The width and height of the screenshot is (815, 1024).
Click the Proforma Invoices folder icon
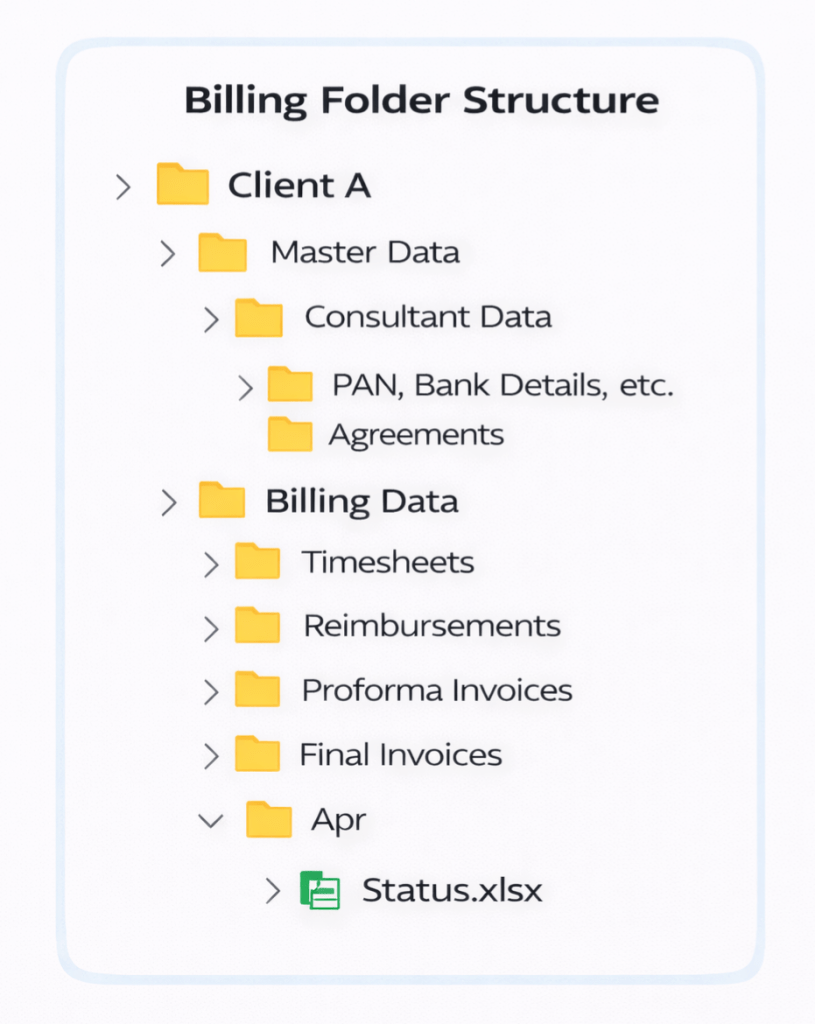click(257, 690)
